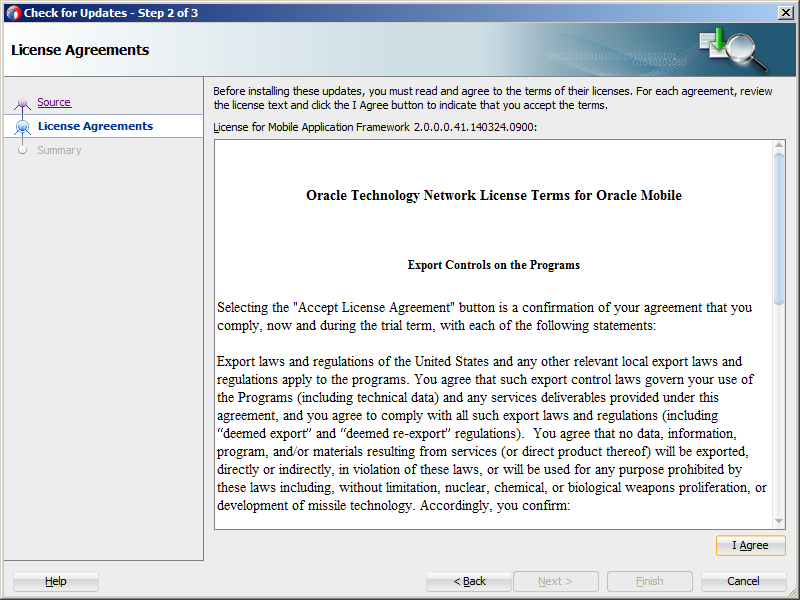Select the License Agreements step
Viewport: 800px width, 600px height.
coord(95,126)
